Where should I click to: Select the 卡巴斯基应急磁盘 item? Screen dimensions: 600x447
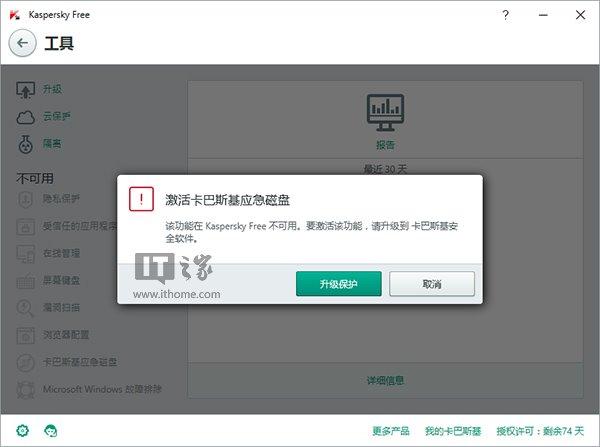click(x=80, y=362)
